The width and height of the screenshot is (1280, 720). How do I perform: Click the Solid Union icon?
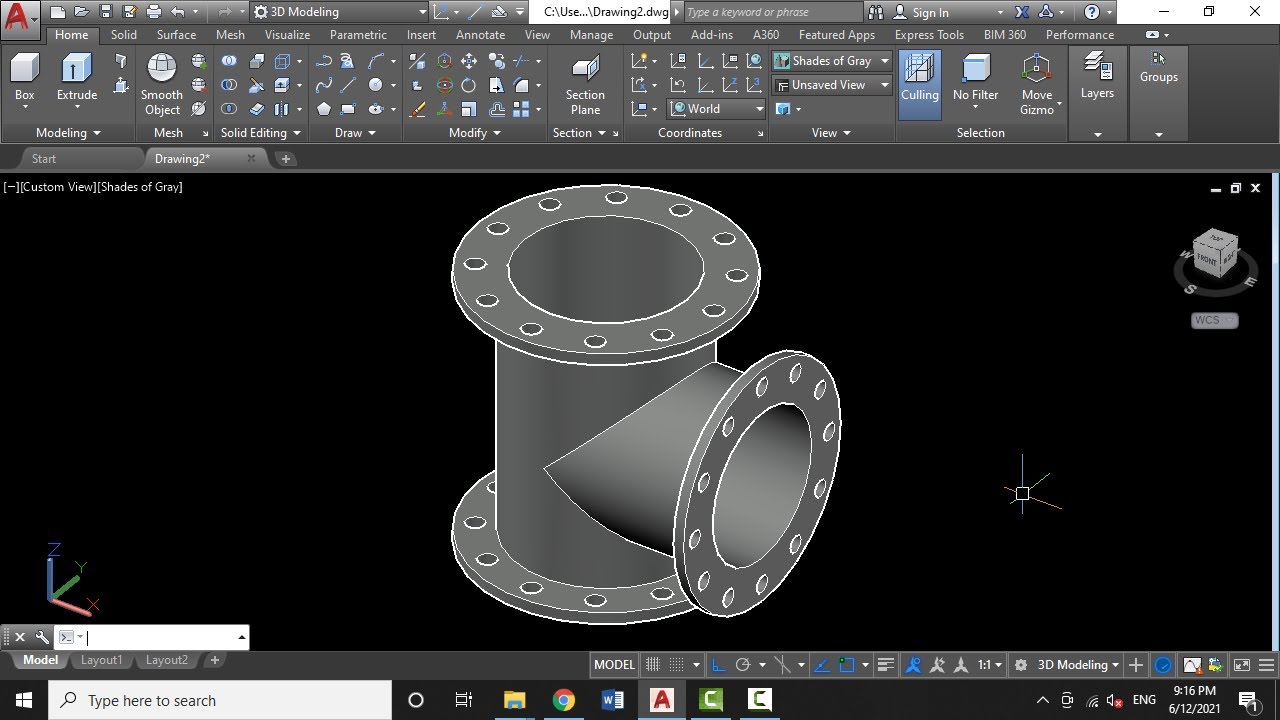(229, 61)
